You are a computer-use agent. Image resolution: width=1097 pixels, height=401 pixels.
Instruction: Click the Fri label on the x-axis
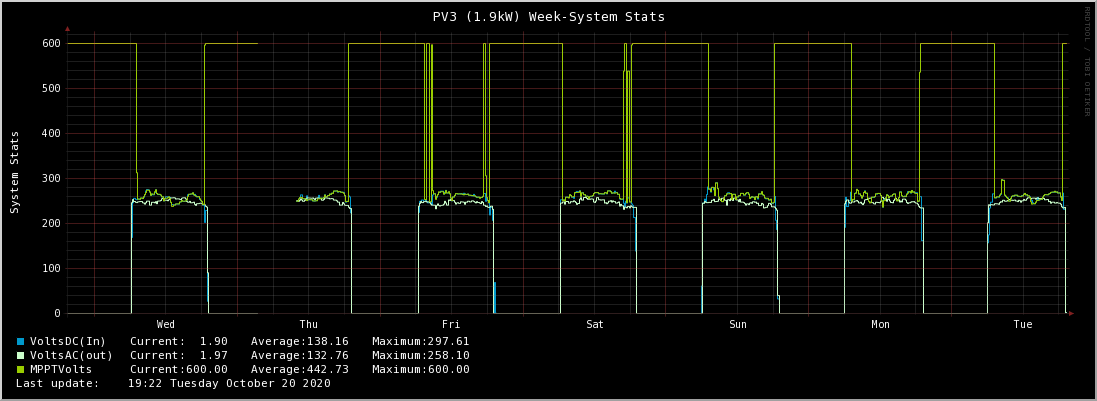click(x=451, y=325)
